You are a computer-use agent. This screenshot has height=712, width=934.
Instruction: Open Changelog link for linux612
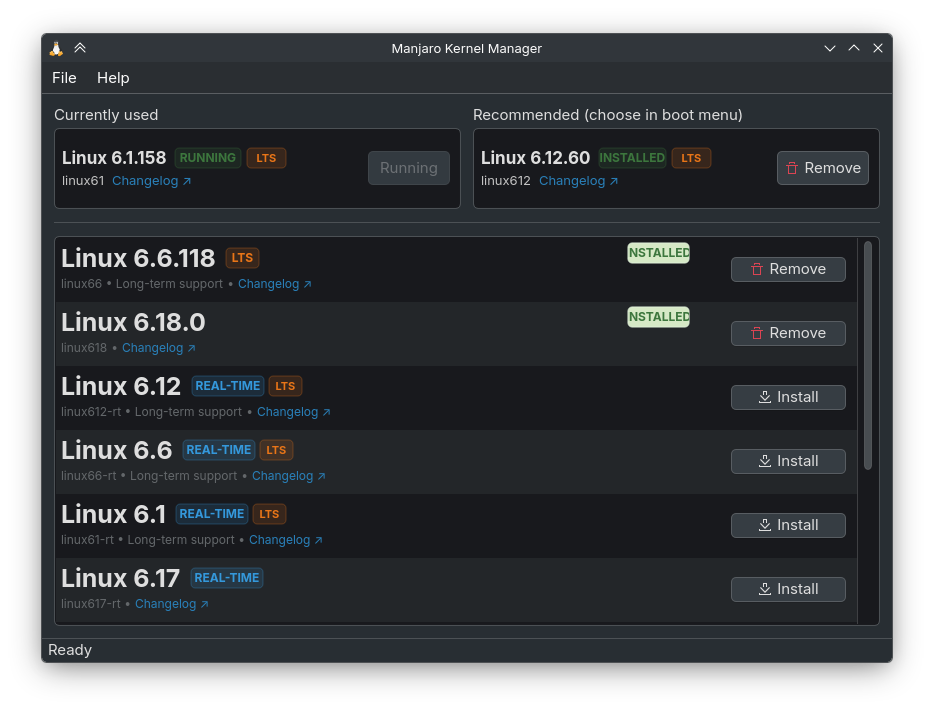point(578,181)
